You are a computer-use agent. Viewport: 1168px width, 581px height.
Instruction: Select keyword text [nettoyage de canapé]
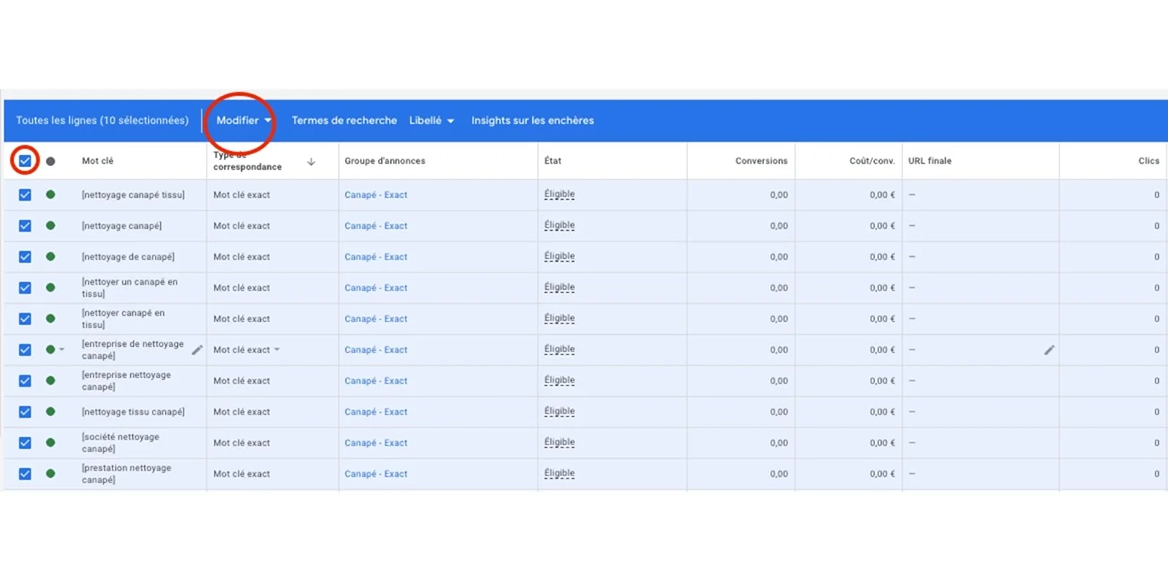pos(128,257)
